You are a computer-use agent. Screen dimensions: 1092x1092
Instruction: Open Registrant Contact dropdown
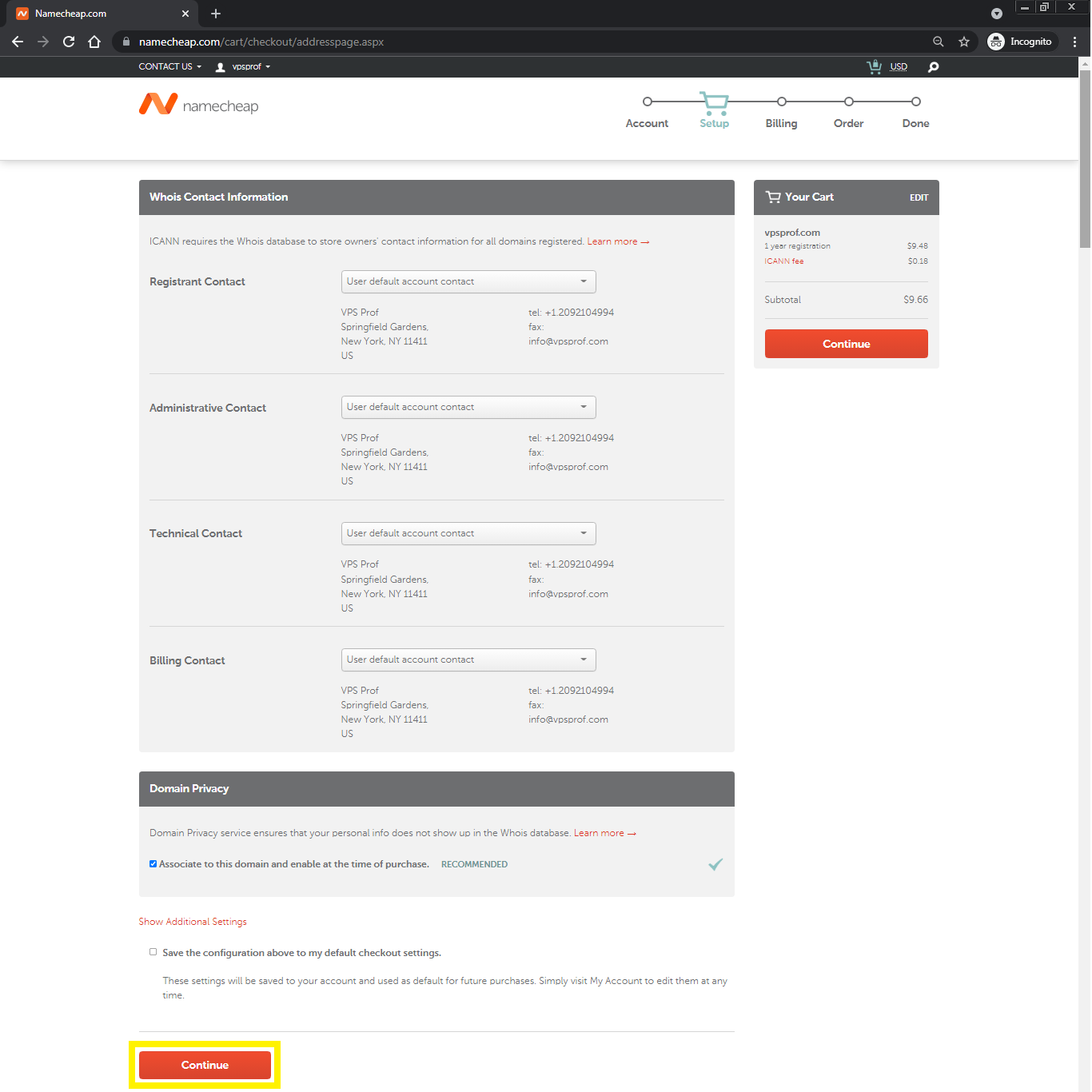pos(468,281)
